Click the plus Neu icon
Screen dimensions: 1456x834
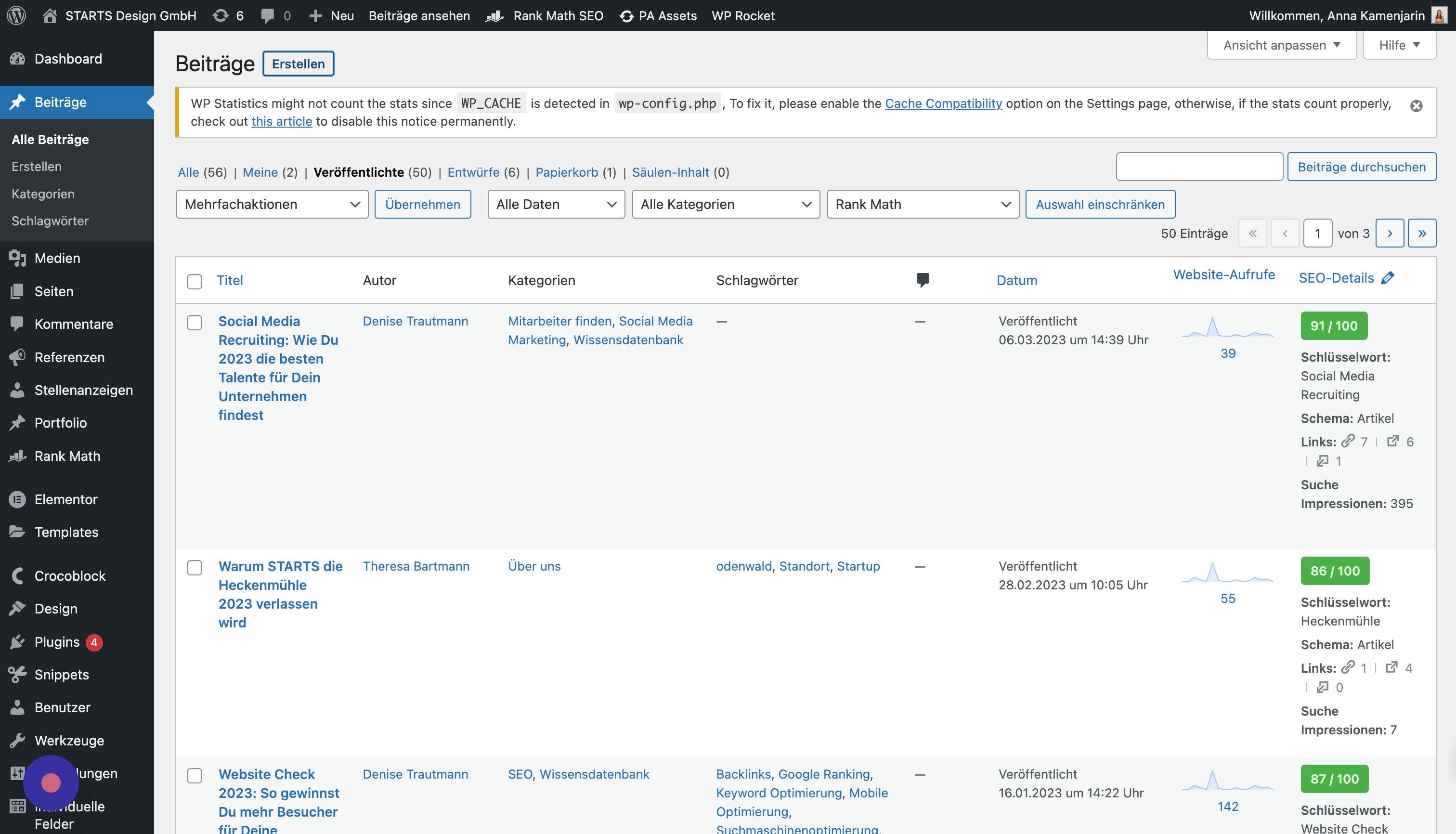315,15
